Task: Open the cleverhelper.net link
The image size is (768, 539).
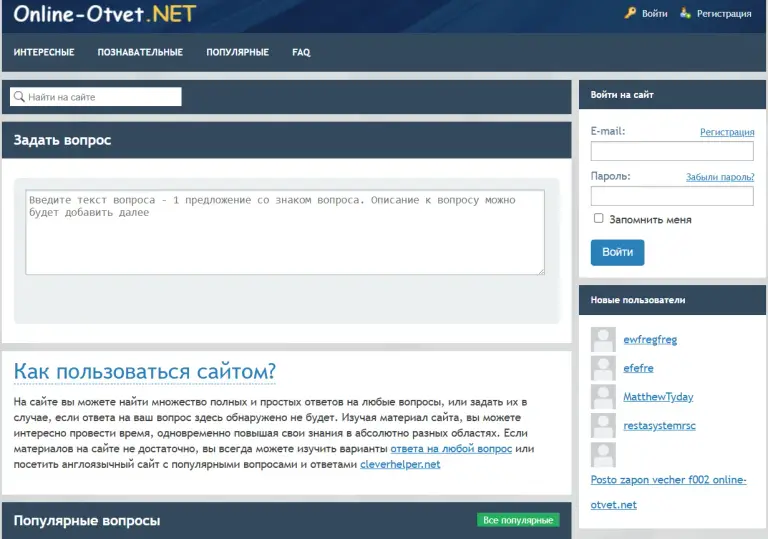Action: (400, 464)
